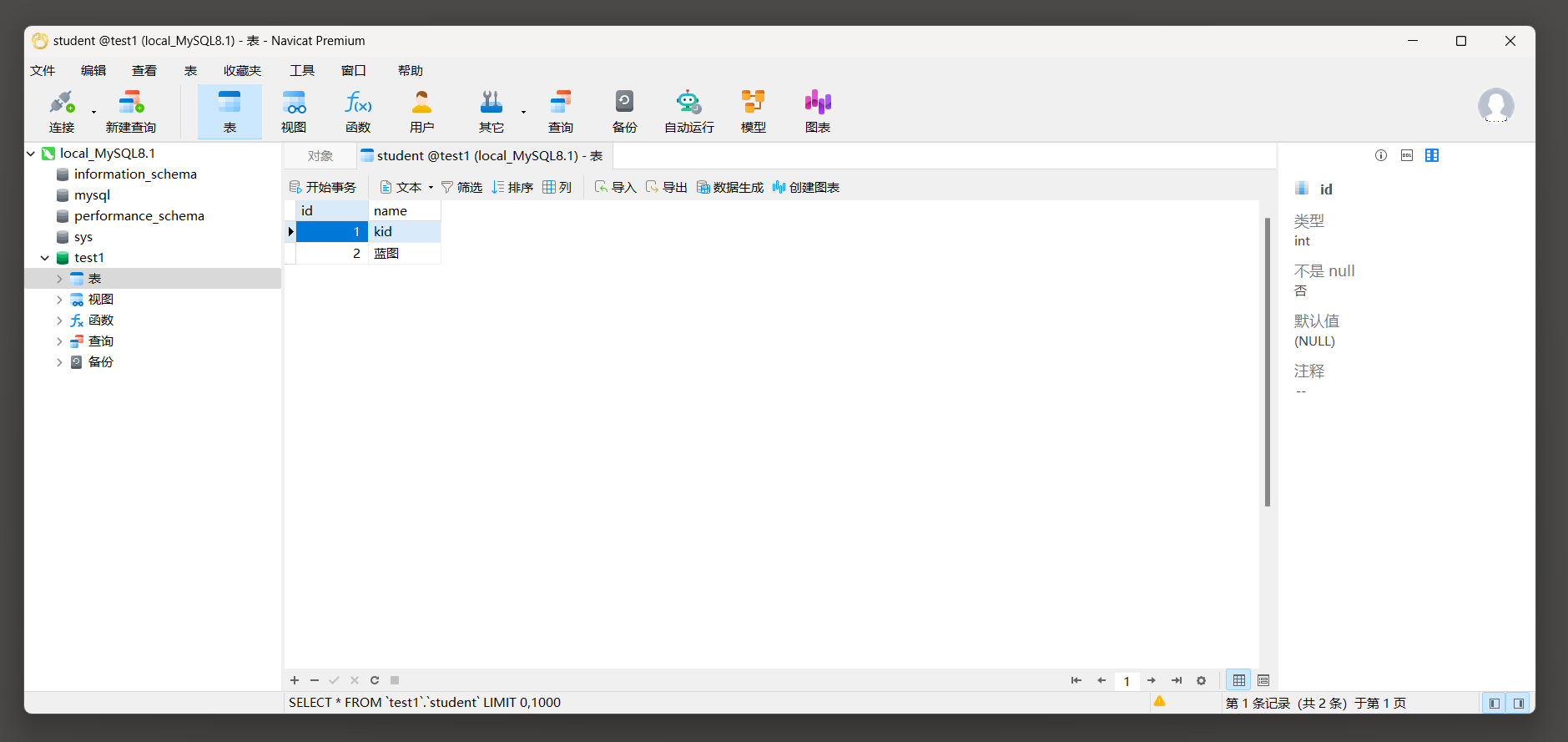Click the page number field
Viewport: 1568px width, 742px height.
(x=1127, y=681)
